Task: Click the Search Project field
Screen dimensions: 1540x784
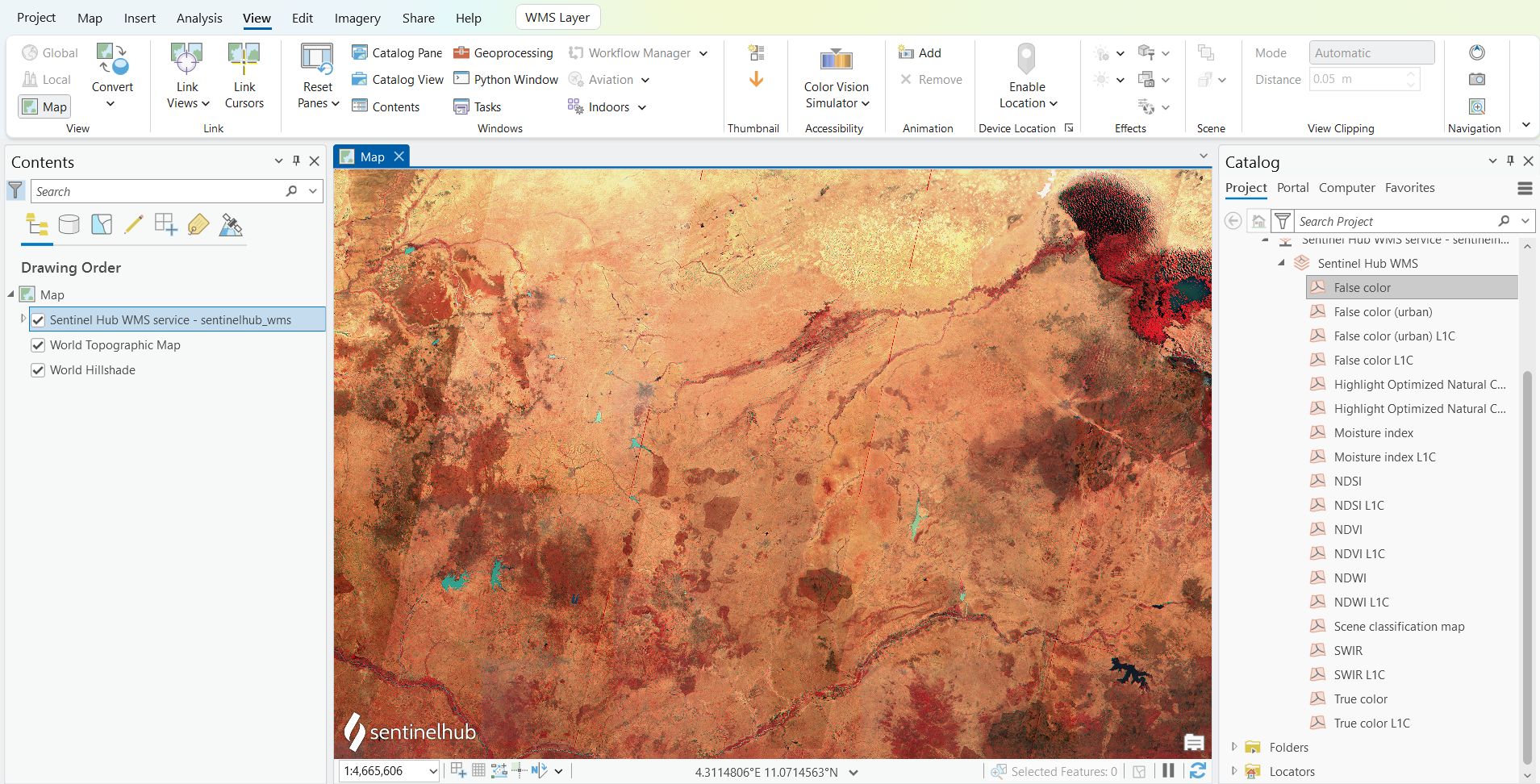Action: [1396, 221]
